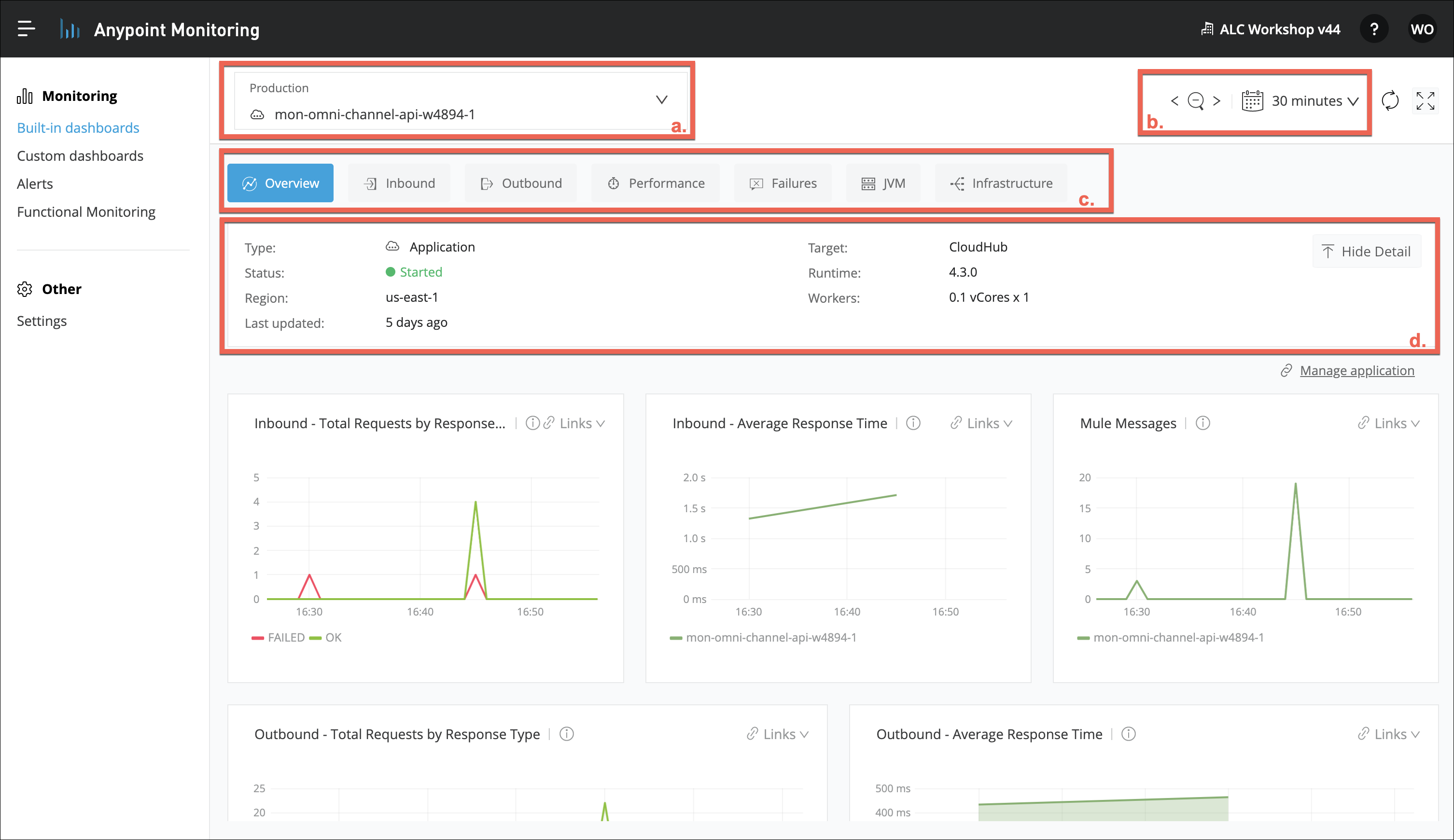The width and height of the screenshot is (1454, 840).
Task: Click Hide Detail button
Action: pos(1366,251)
